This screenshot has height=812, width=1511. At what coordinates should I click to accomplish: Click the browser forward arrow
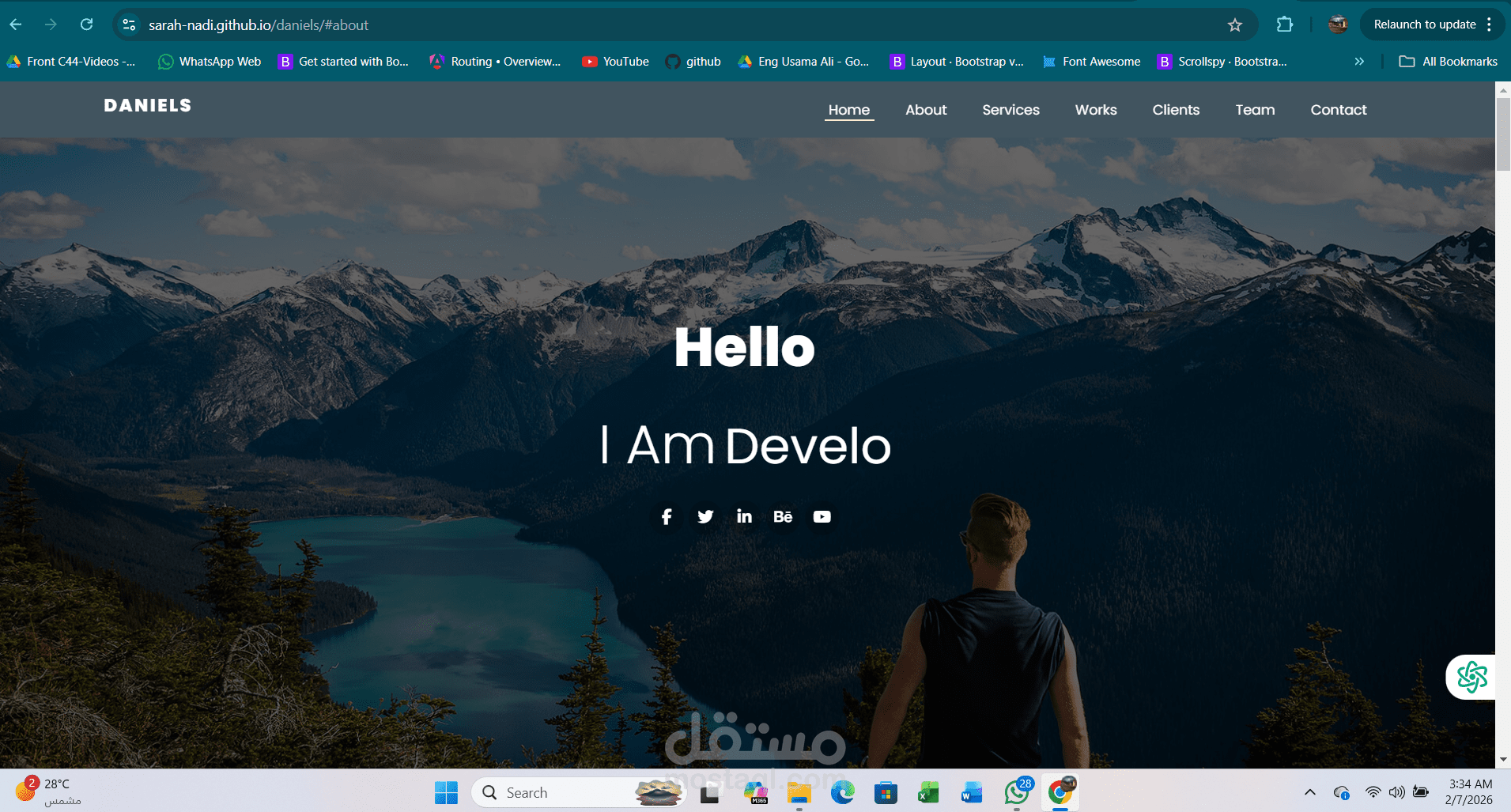click(x=51, y=25)
